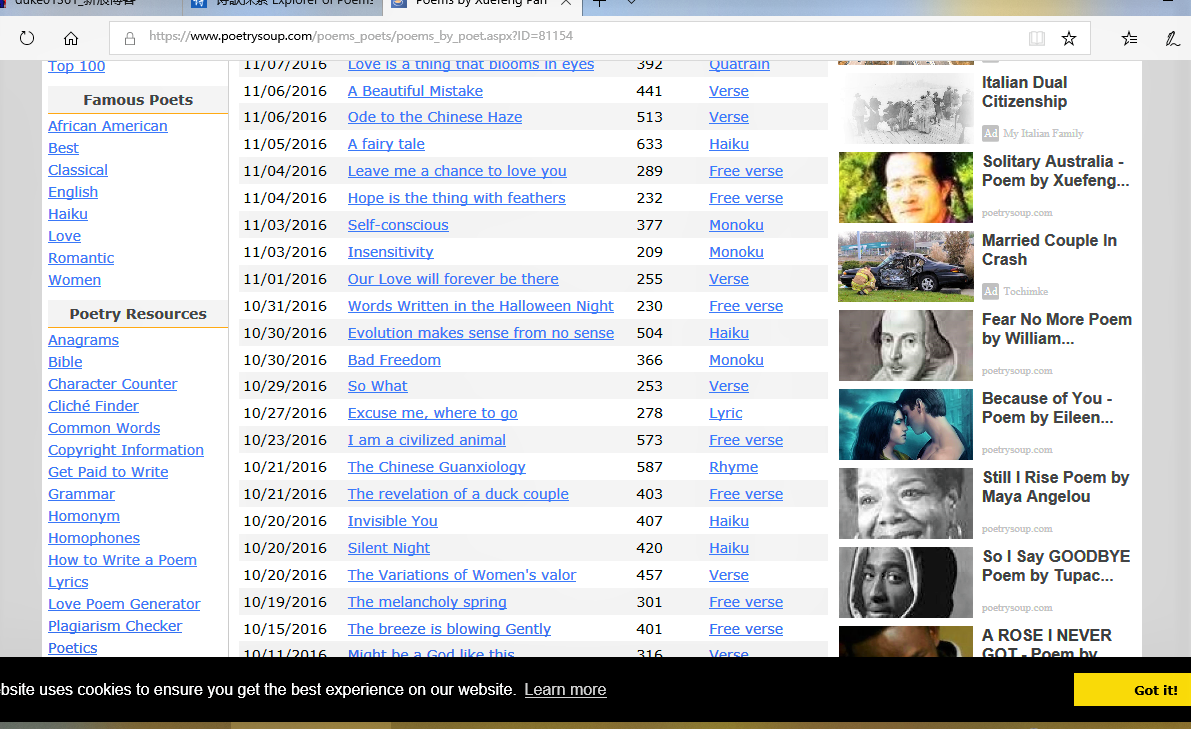Open the Learn more cookie link
1191x729 pixels.
click(565, 690)
